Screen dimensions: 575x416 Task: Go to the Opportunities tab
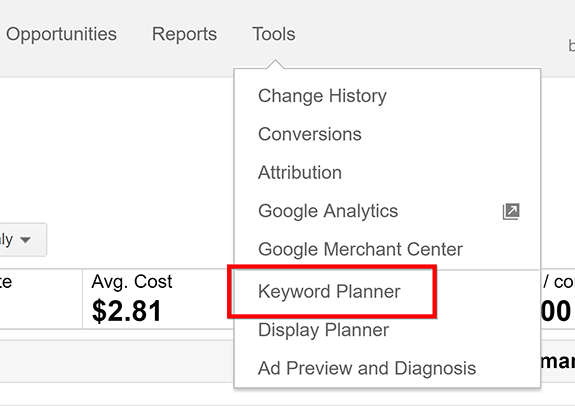[61, 34]
